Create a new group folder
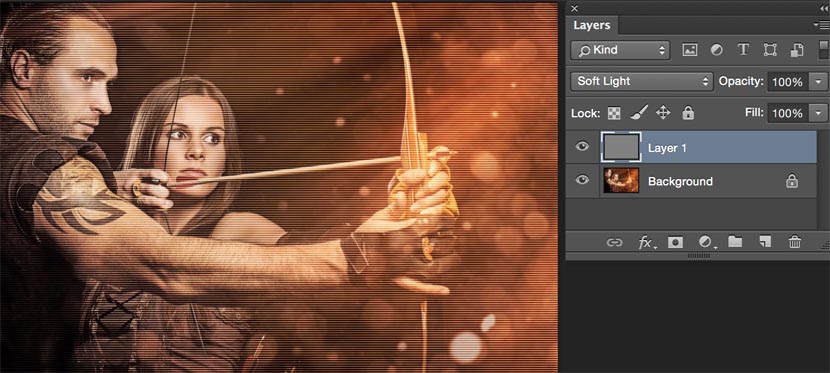The height and width of the screenshot is (373, 830). 735,242
